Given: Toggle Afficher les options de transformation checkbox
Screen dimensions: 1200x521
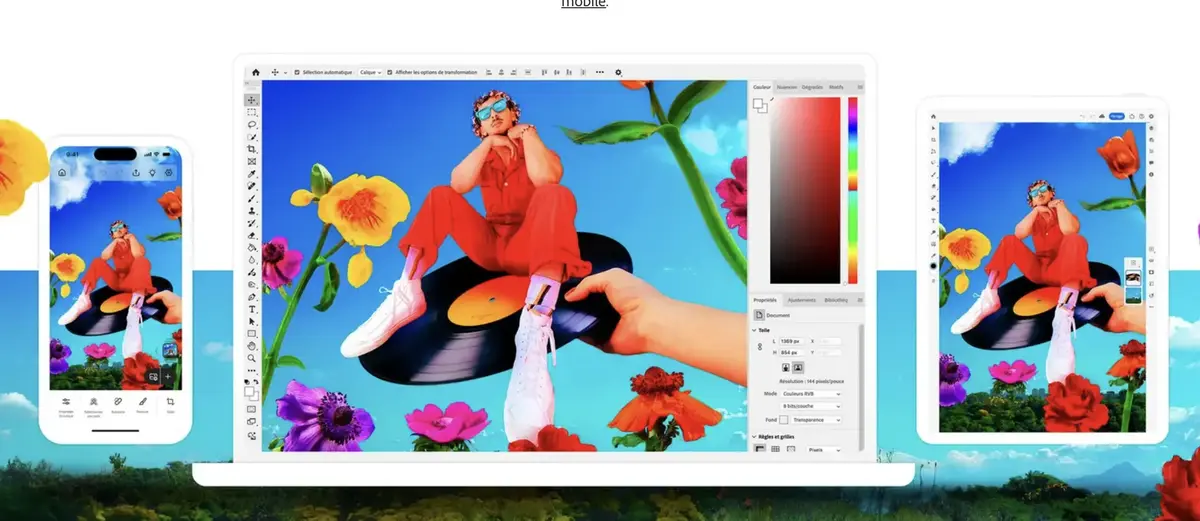Looking at the screenshot, I should (x=390, y=72).
